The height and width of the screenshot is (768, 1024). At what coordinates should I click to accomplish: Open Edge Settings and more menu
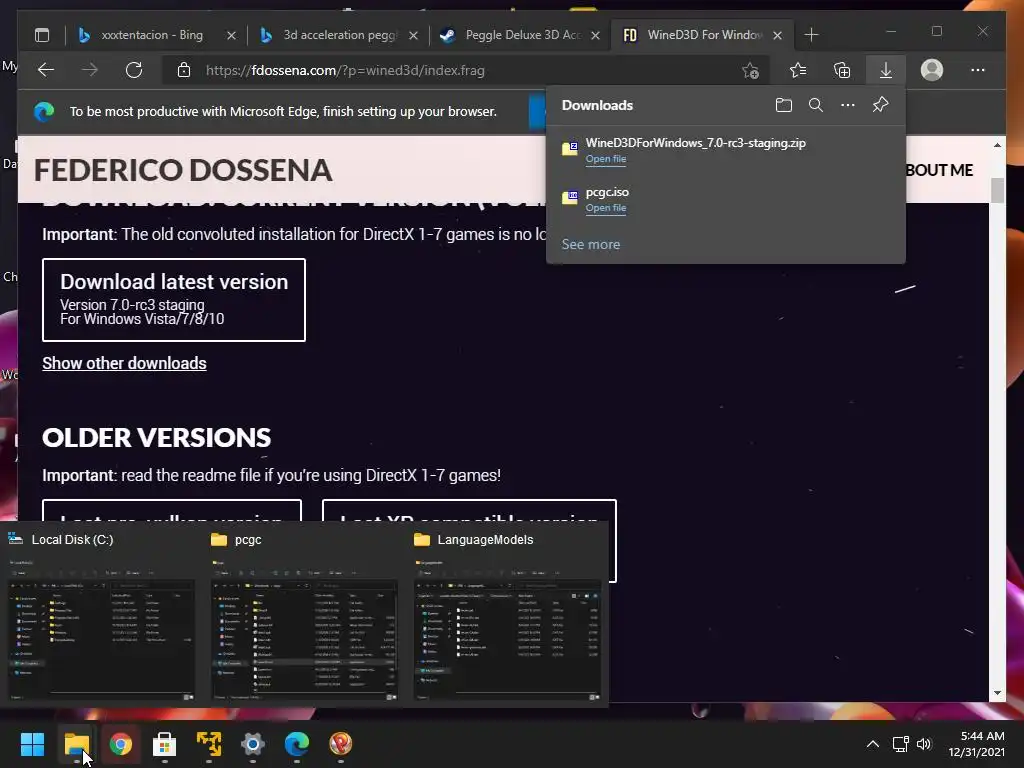[978, 70]
